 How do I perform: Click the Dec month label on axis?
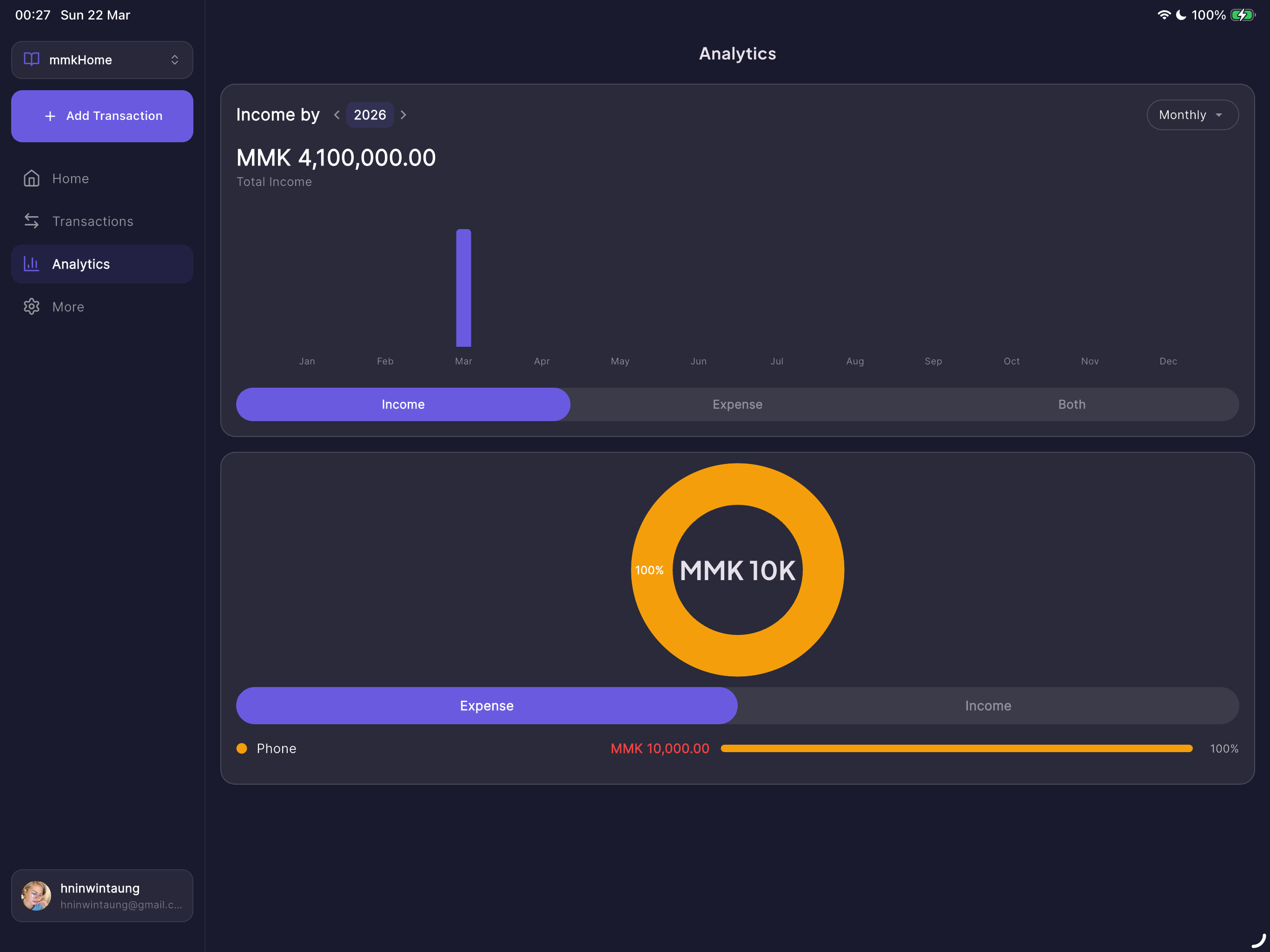(1168, 361)
